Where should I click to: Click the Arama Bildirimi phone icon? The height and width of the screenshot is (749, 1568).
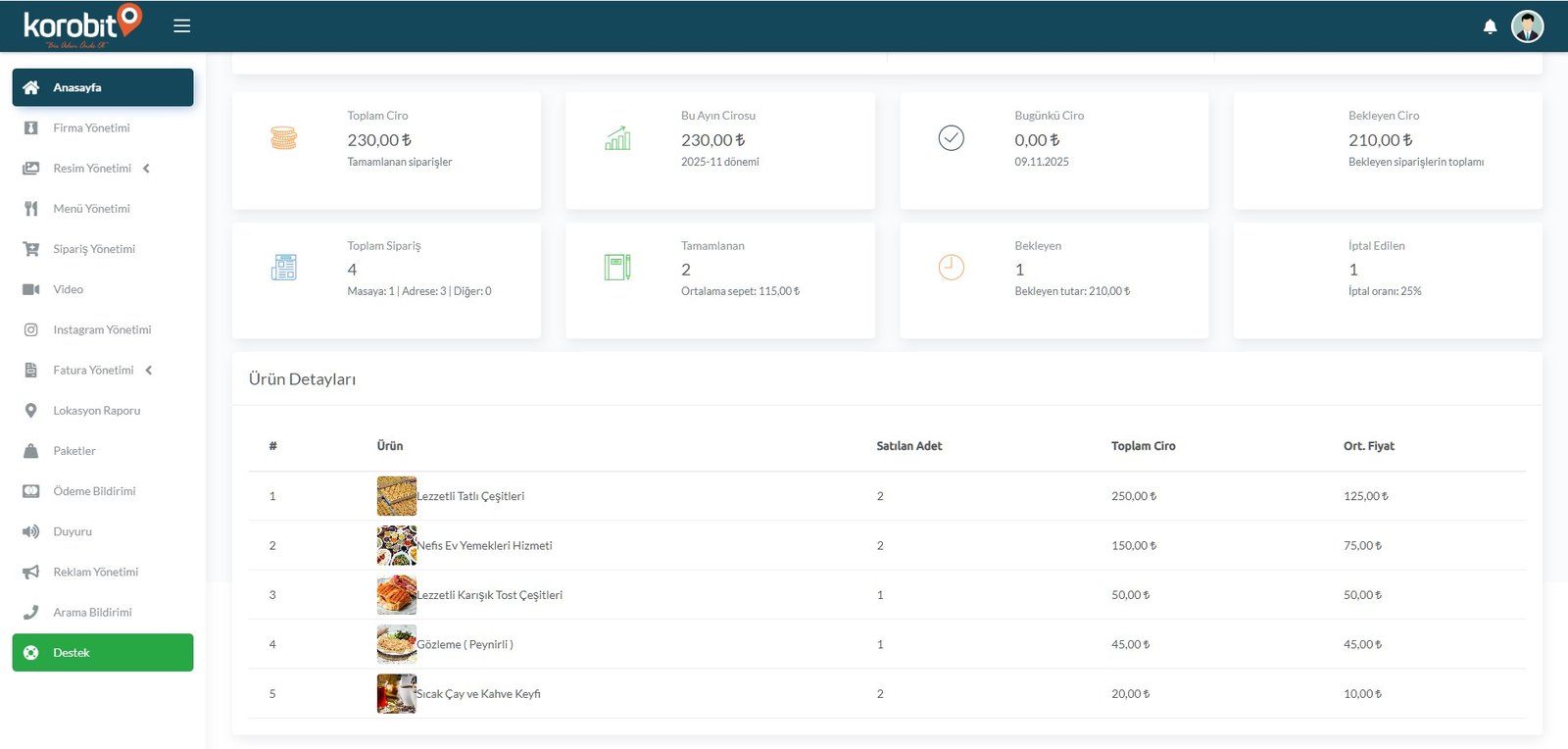coord(31,612)
